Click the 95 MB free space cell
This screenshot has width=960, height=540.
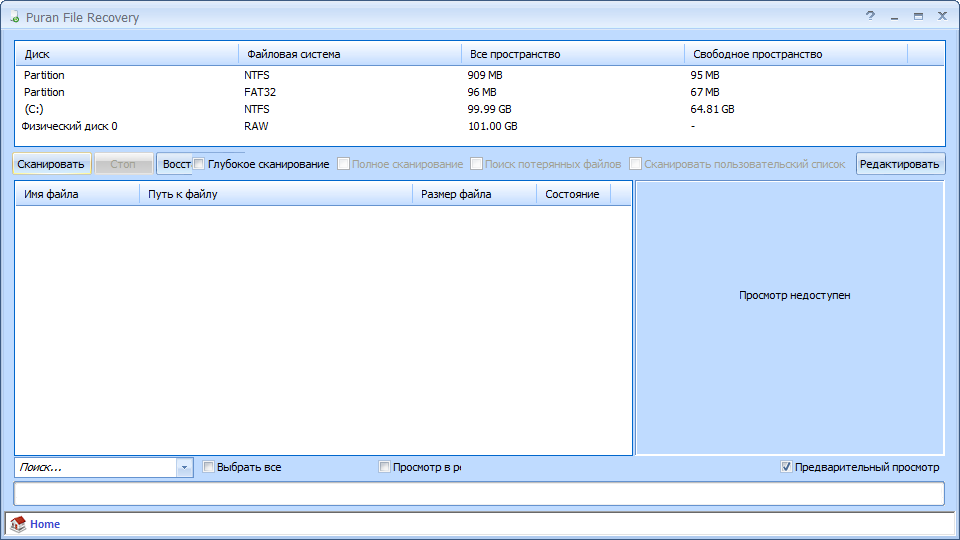[x=705, y=75]
